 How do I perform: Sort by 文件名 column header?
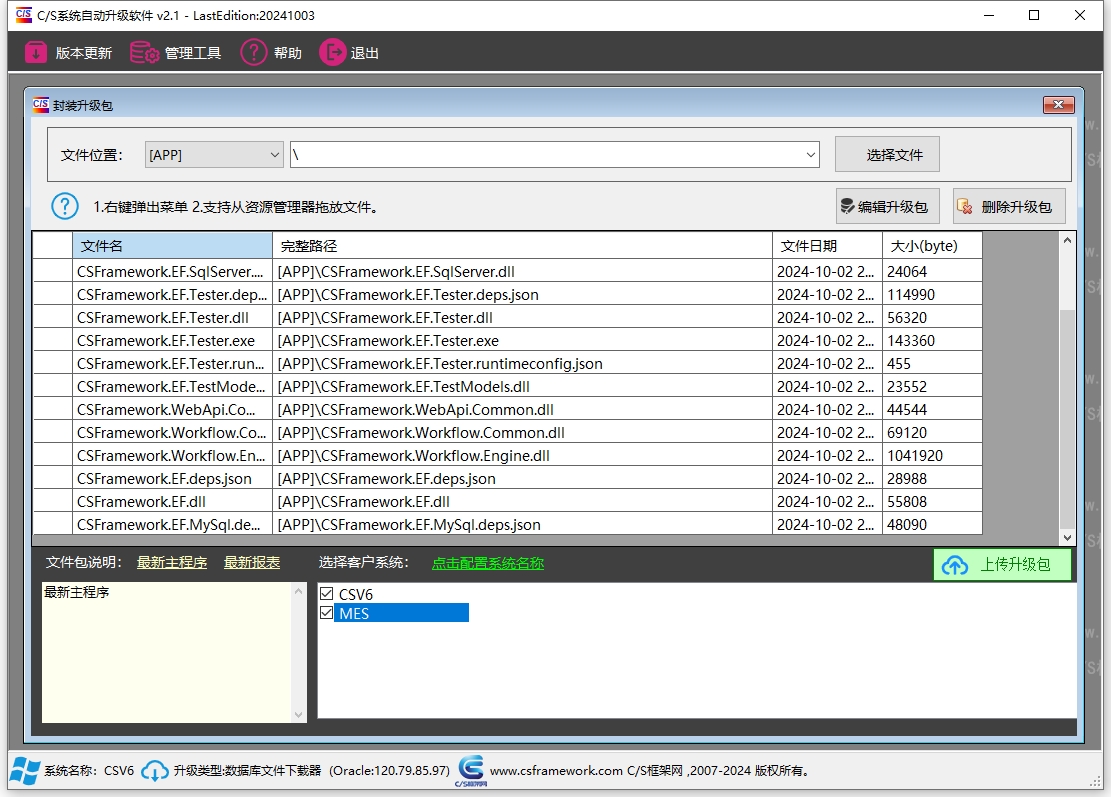click(172, 246)
